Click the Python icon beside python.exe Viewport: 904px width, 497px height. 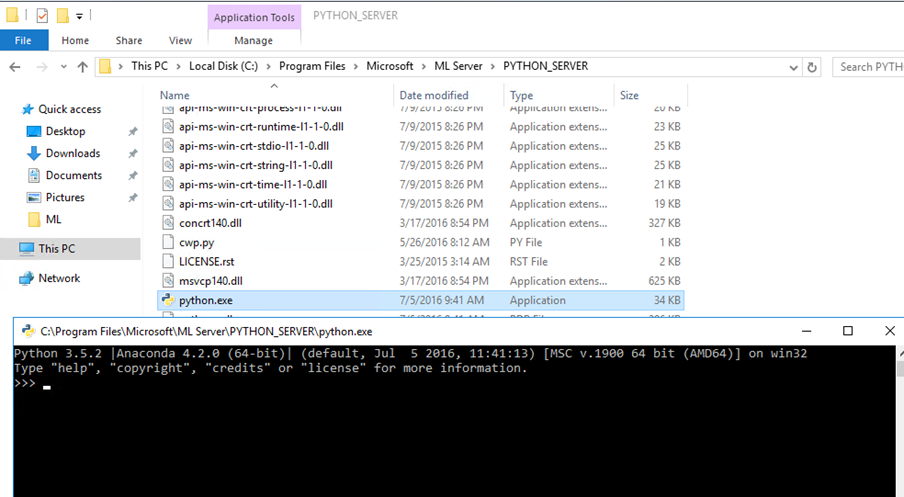[x=168, y=300]
